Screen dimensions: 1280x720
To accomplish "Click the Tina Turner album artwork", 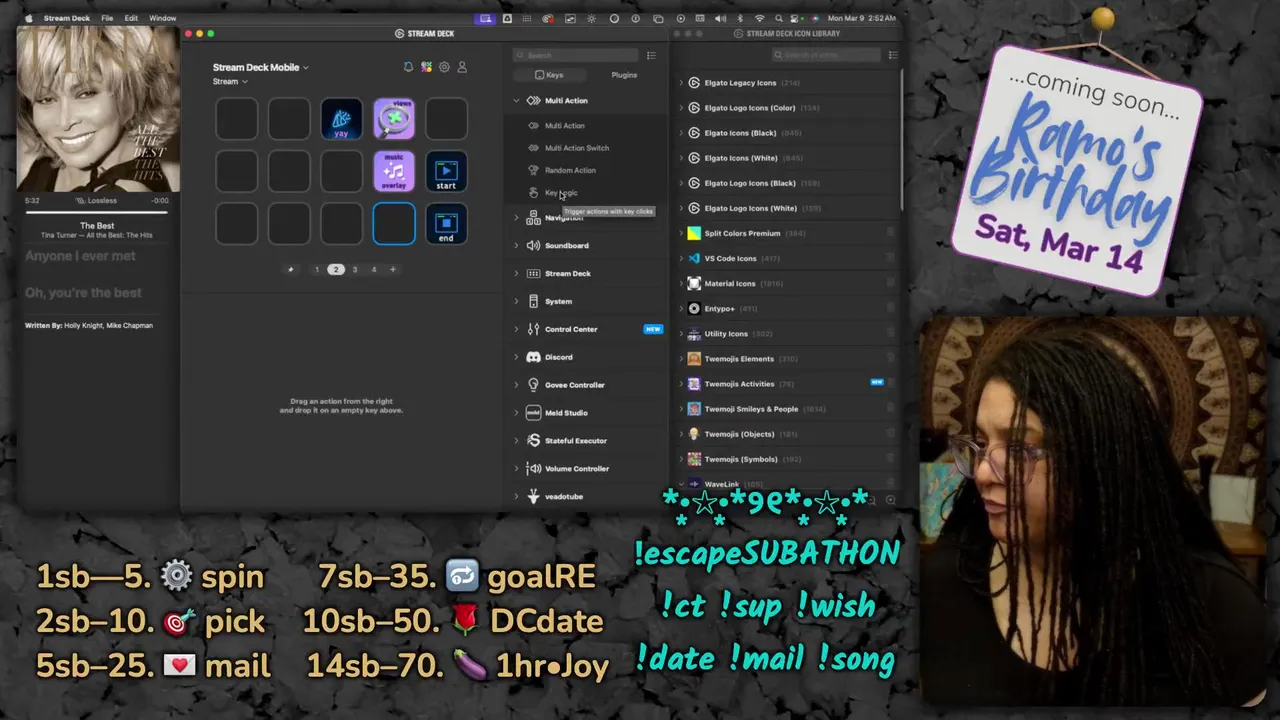I will (98, 109).
